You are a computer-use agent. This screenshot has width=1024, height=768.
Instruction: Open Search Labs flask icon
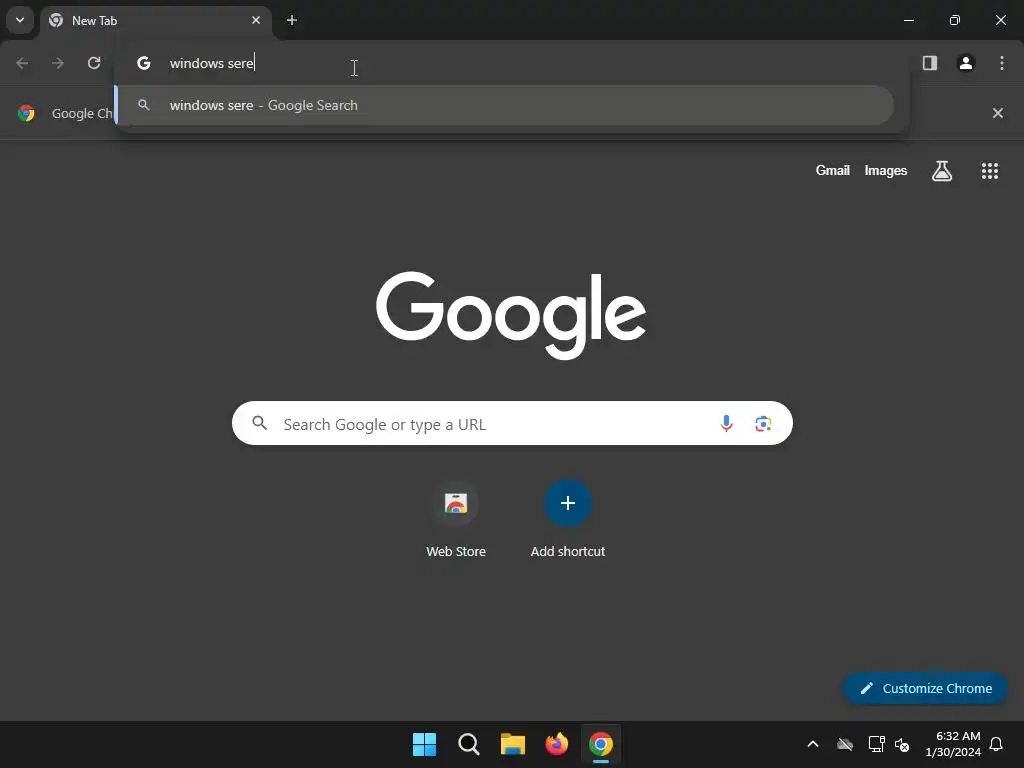(x=942, y=170)
